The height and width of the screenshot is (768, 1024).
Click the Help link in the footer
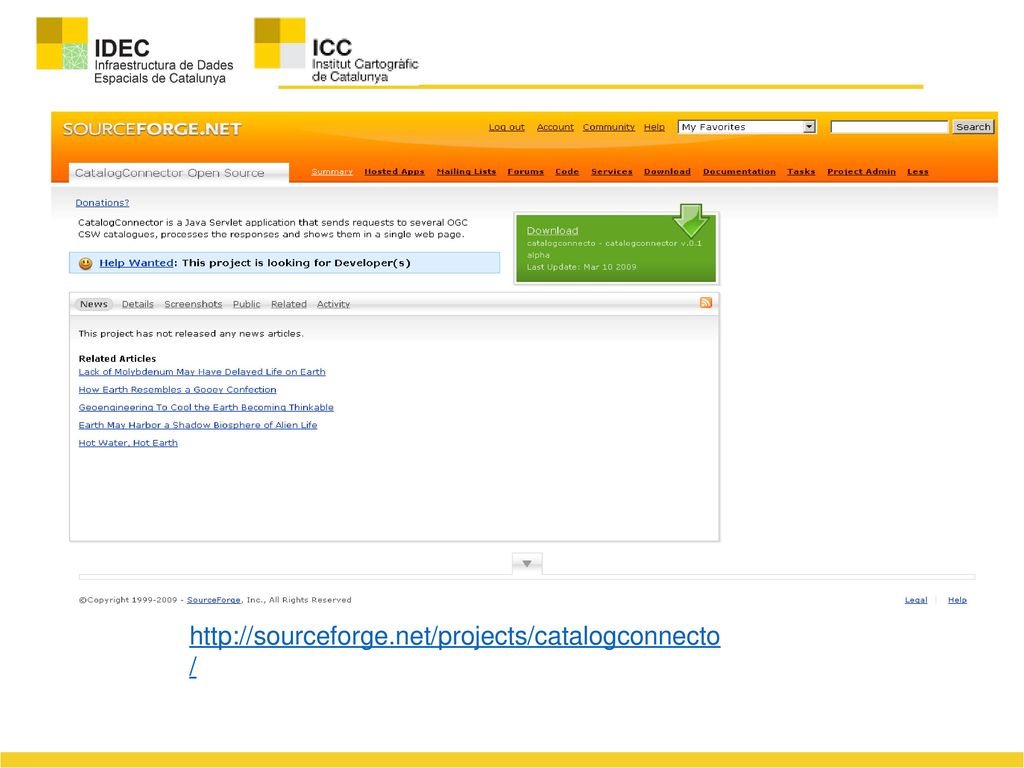[x=957, y=600]
